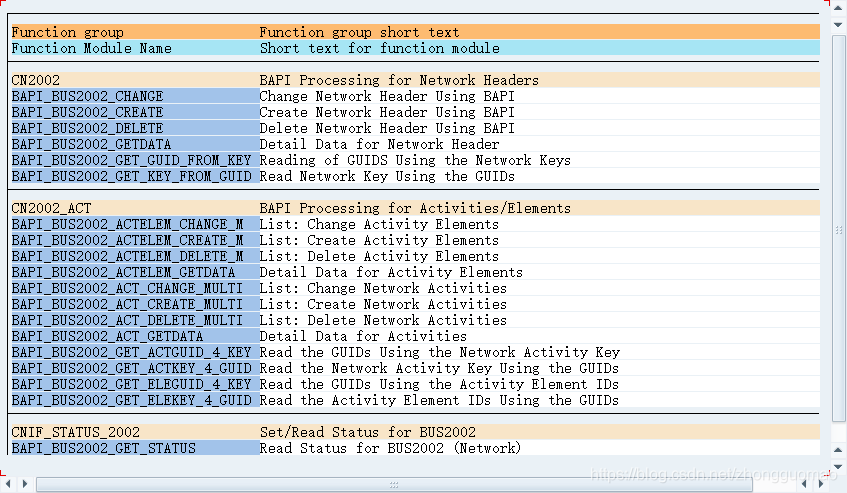Image resolution: width=847 pixels, height=493 pixels.
Task: Click 'BAPI Processing for Activities/Elements' text
Action: [415, 208]
